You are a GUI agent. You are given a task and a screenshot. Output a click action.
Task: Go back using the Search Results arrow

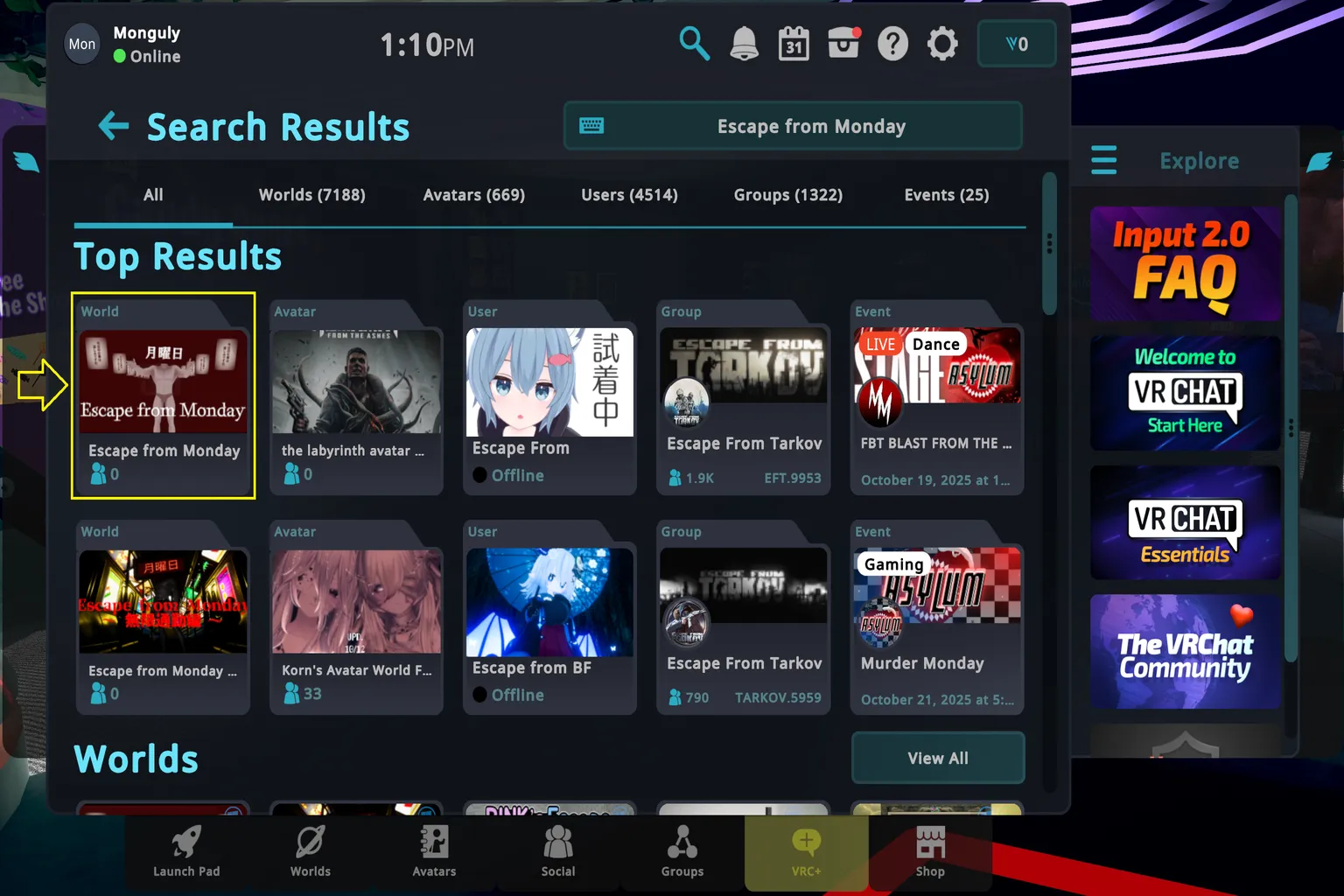pos(113,126)
